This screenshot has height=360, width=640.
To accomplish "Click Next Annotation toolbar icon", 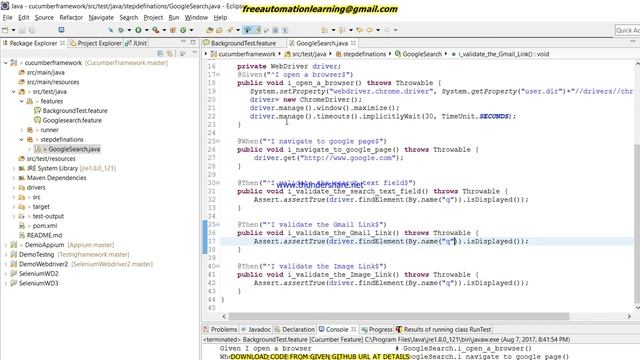I will (324, 30).
